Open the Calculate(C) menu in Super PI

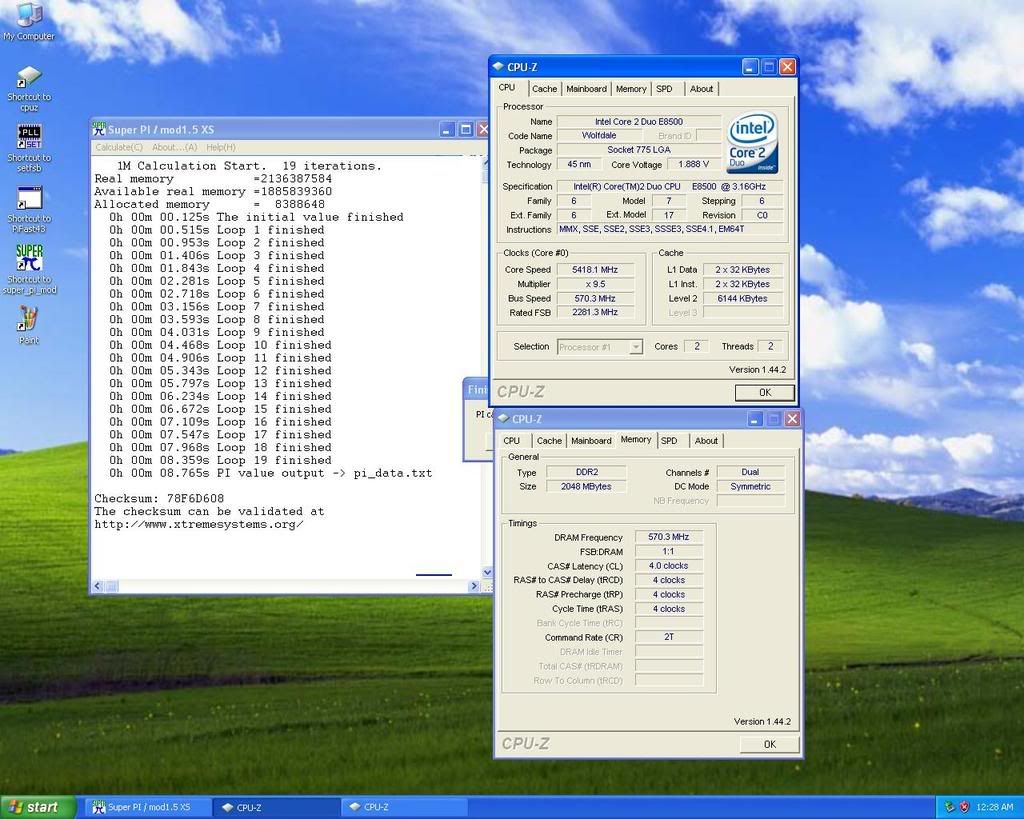(119, 148)
